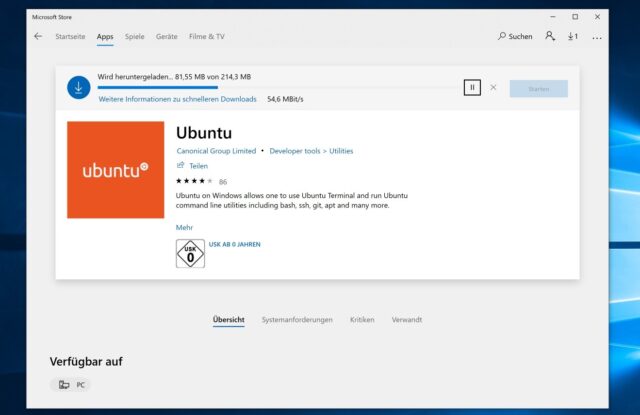Screen dimensions: 640x415
Task: Expand description with Mehr
Action: point(184,228)
